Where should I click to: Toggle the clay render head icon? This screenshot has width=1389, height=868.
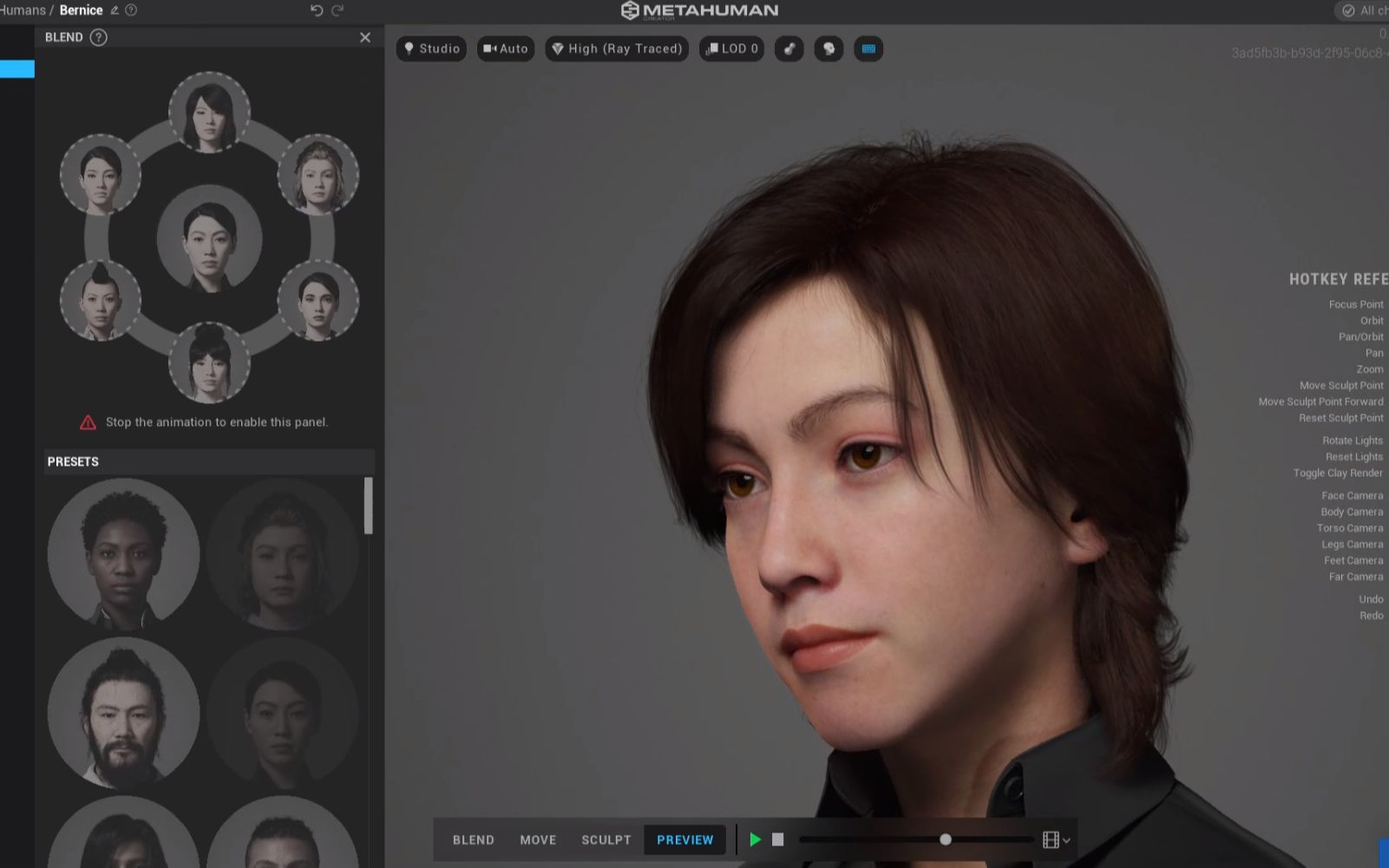pyautogui.click(x=829, y=49)
